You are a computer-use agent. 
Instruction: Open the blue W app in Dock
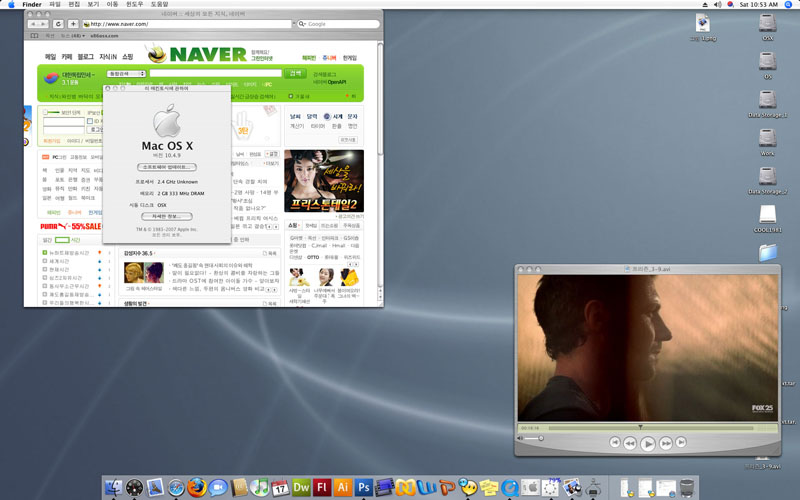coord(426,488)
